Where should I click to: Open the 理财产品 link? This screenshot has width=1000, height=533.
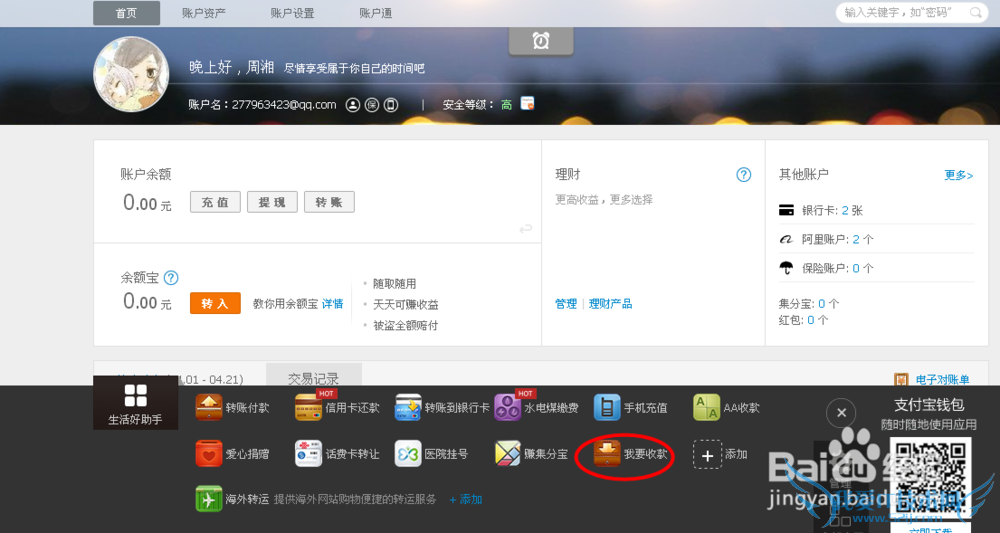(610, 304)
